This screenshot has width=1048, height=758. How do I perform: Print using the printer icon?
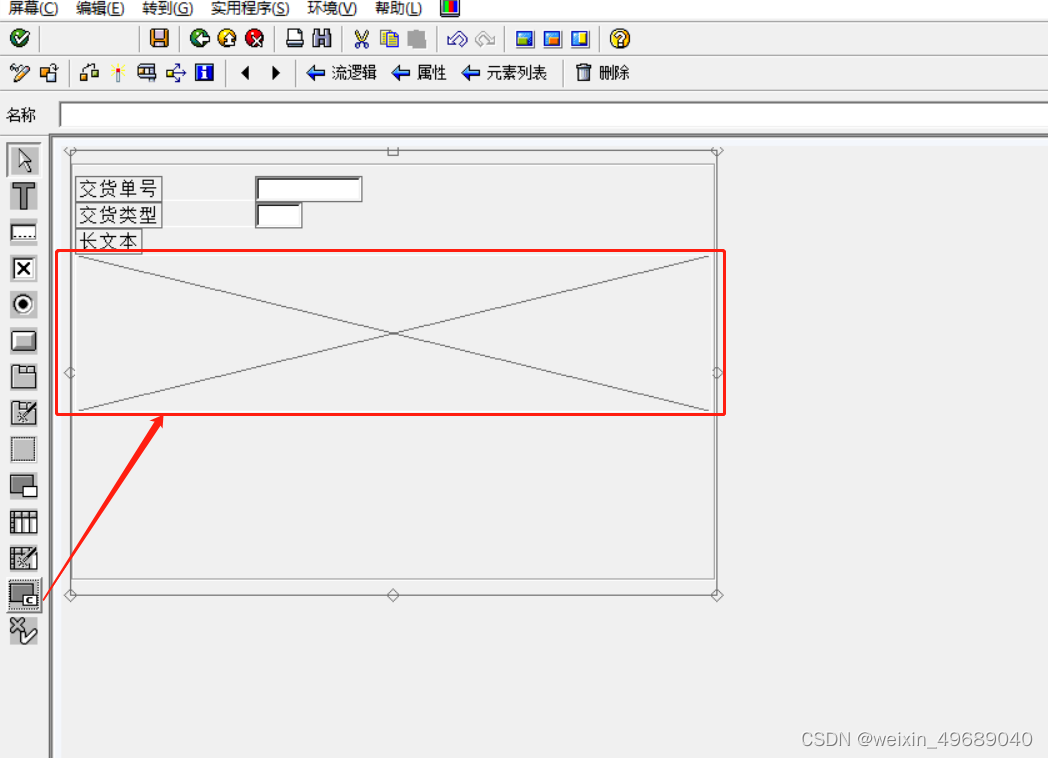click(x=294, y=38)
